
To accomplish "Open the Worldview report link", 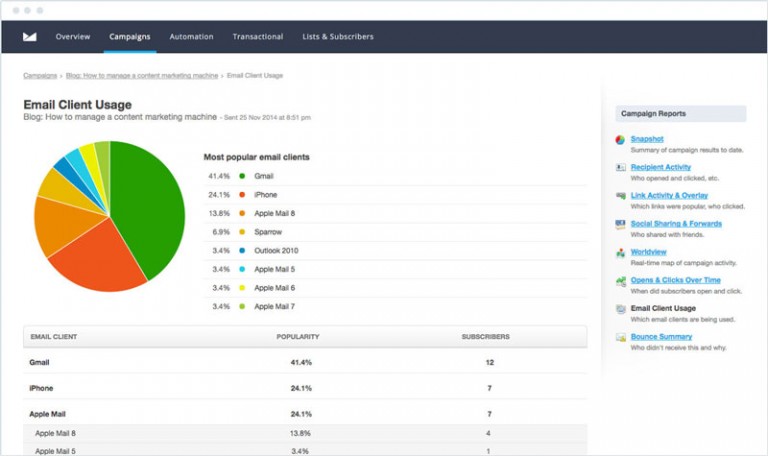I will click(648, 252).
